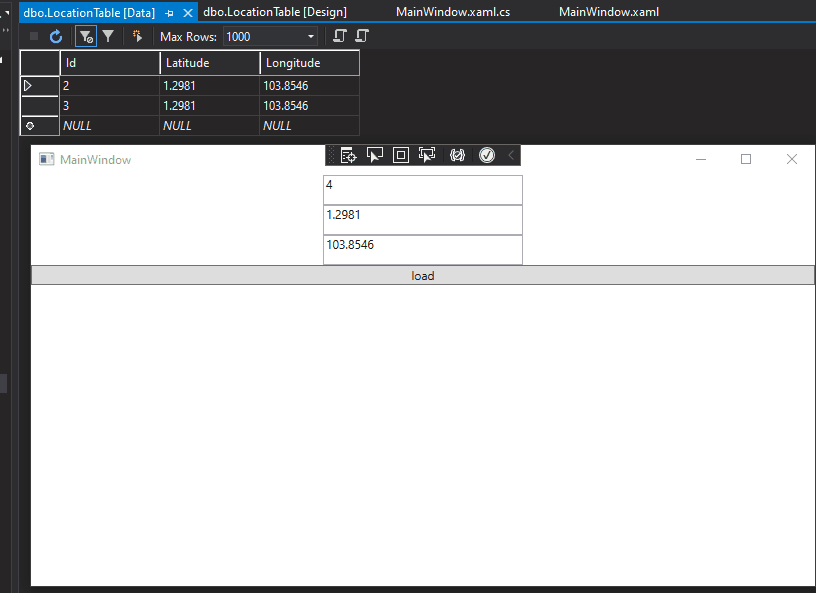Viewport: 816px width, 593px height.
Task: Open the MainWindow.xaml.cs tab
Action: pyautogui.click(x=453, y=12)
